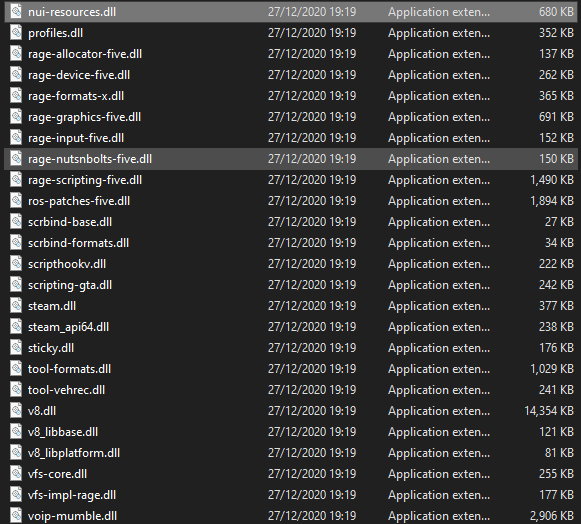Select the file name vfs-core.dll

(57, 474)
